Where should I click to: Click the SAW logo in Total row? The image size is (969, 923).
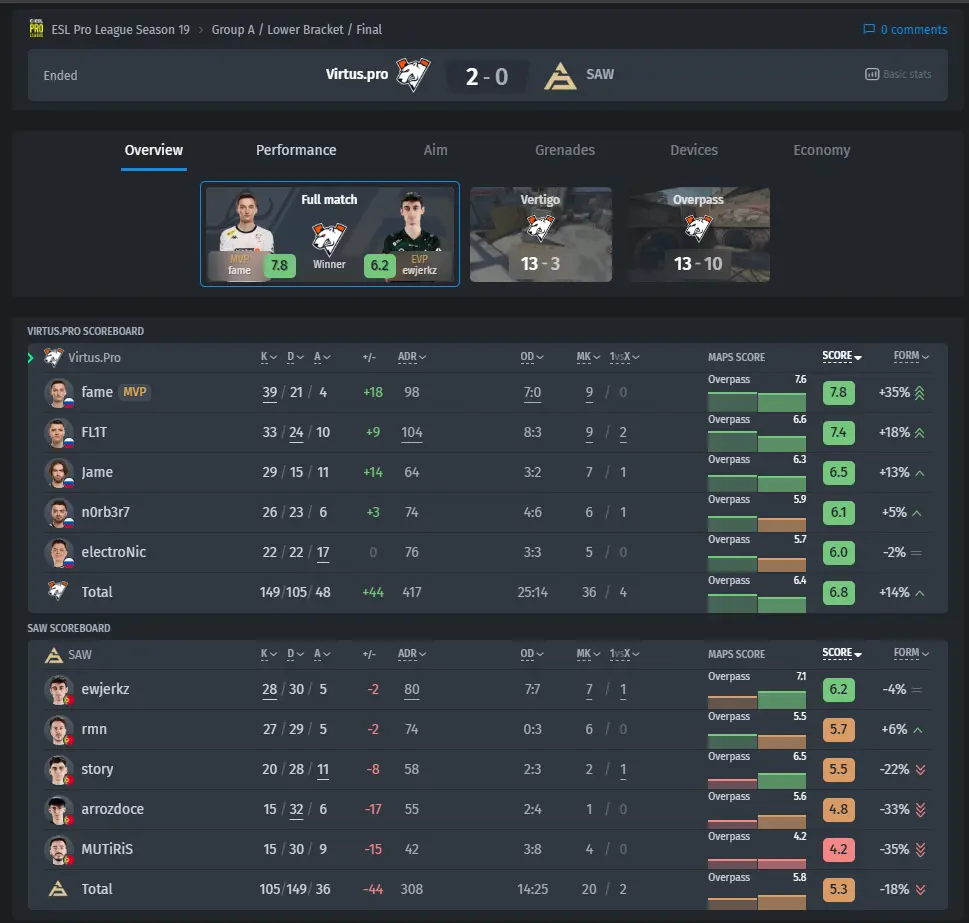coord(57,889)
